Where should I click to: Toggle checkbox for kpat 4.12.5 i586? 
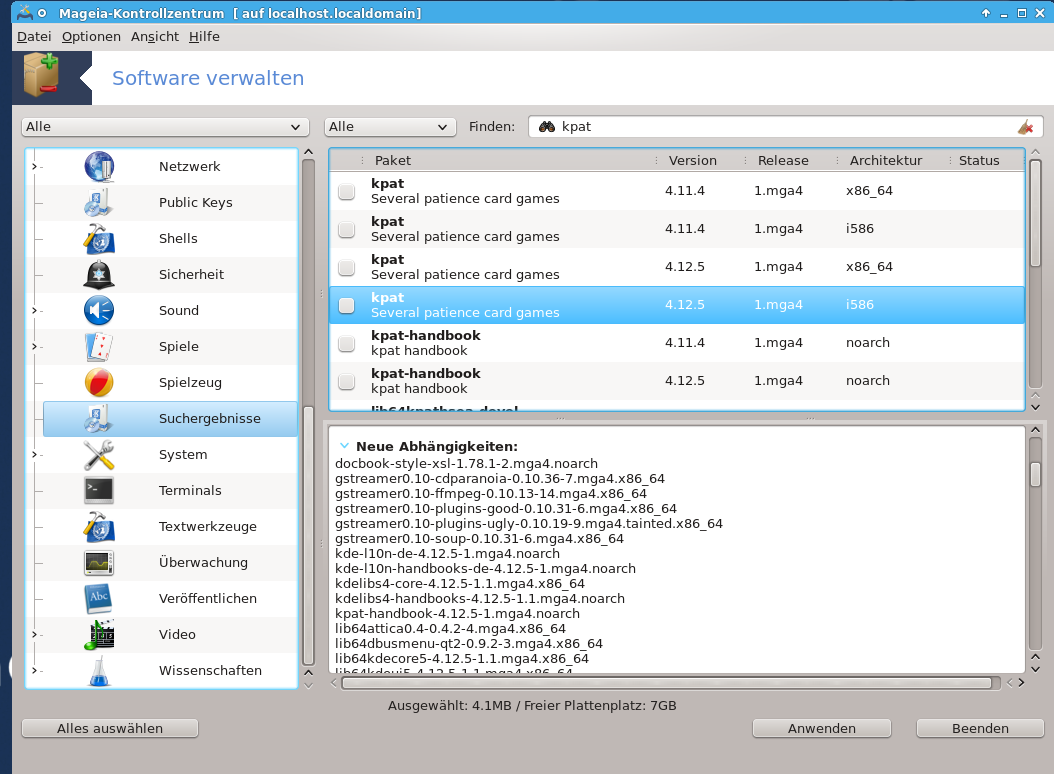click(x=346, y=305)
